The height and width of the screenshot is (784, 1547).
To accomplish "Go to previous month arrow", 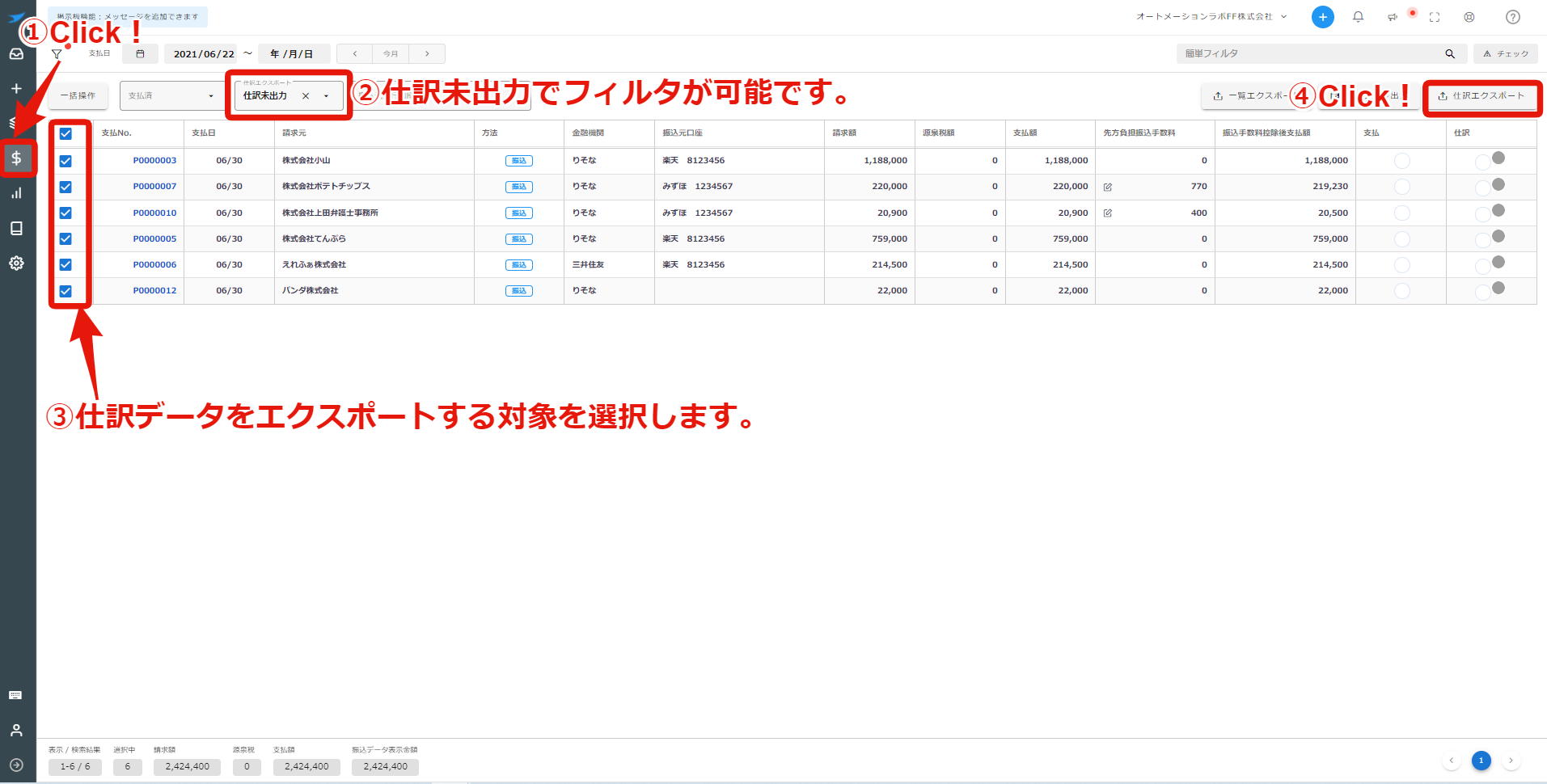I will [x=354, y=54].
